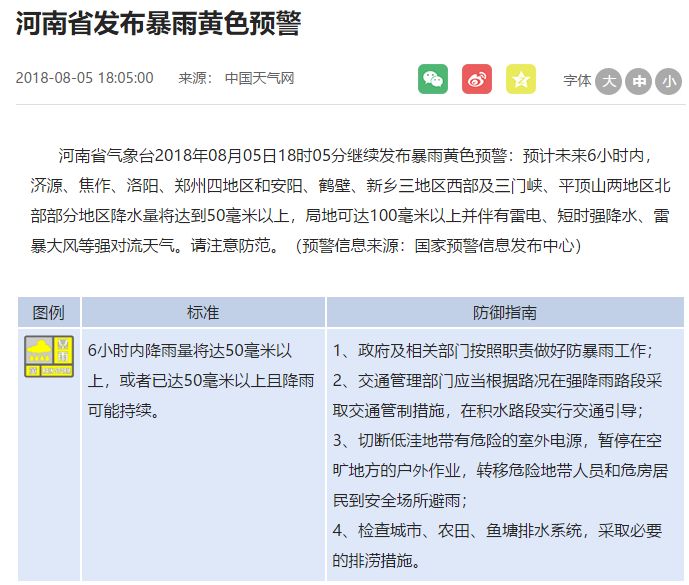Click the text 济源、焦作、洛阳、郑州四地区

click(x=142, y=186)
